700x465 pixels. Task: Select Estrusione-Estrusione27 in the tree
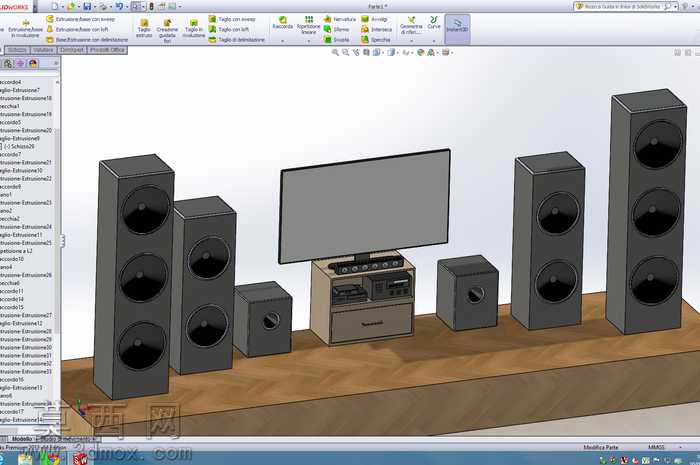[x=26, y=315]
